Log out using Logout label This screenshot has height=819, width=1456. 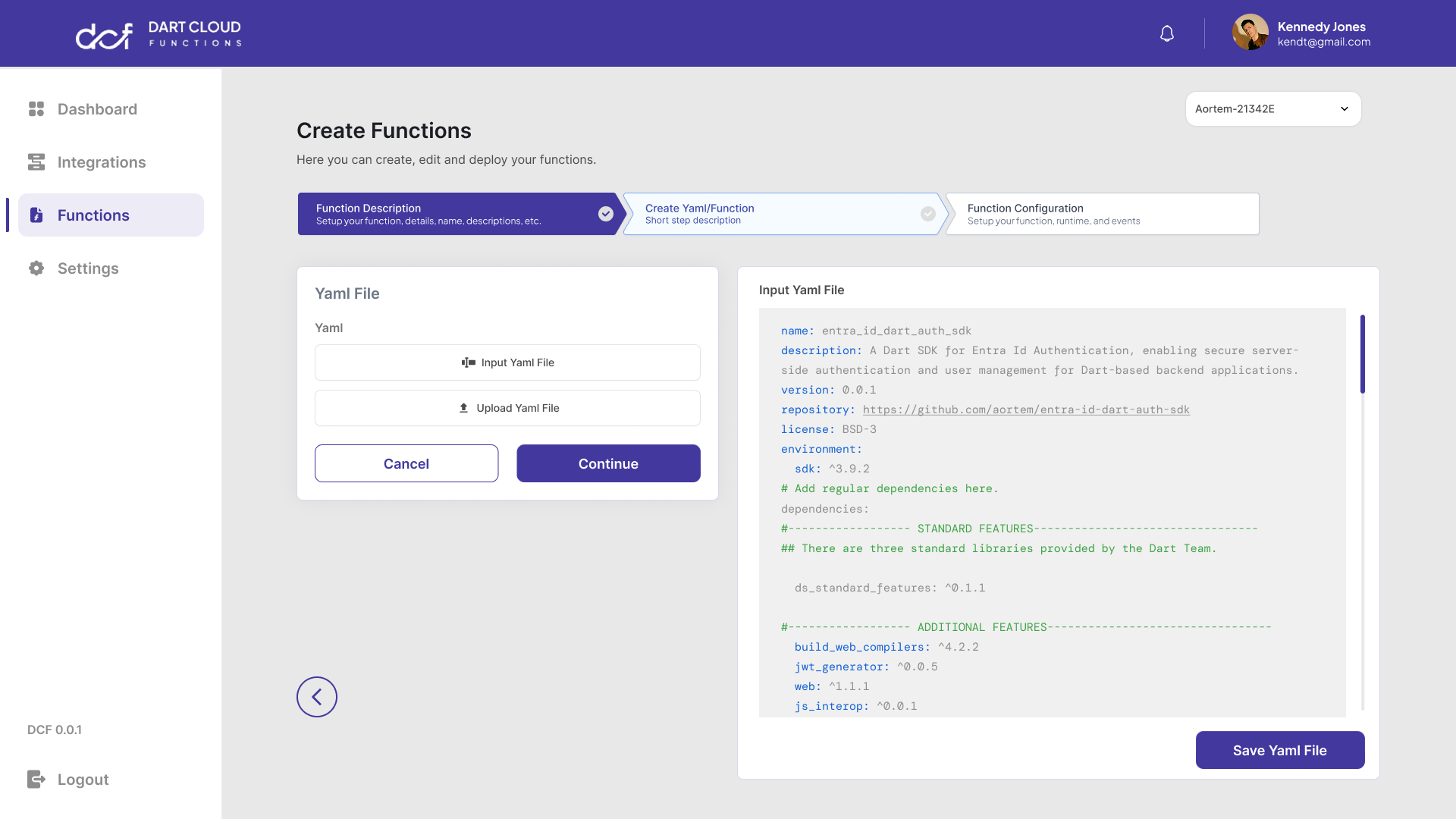83,780
